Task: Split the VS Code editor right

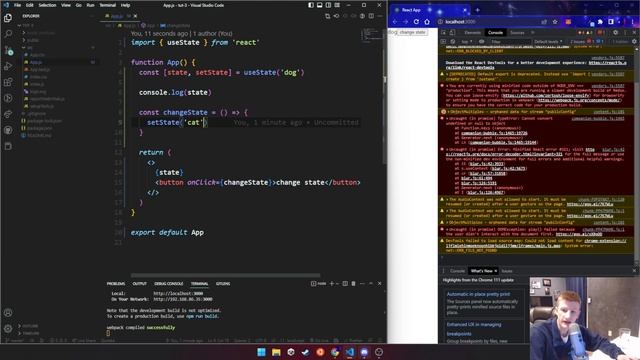Action: (x=371, y=16)
